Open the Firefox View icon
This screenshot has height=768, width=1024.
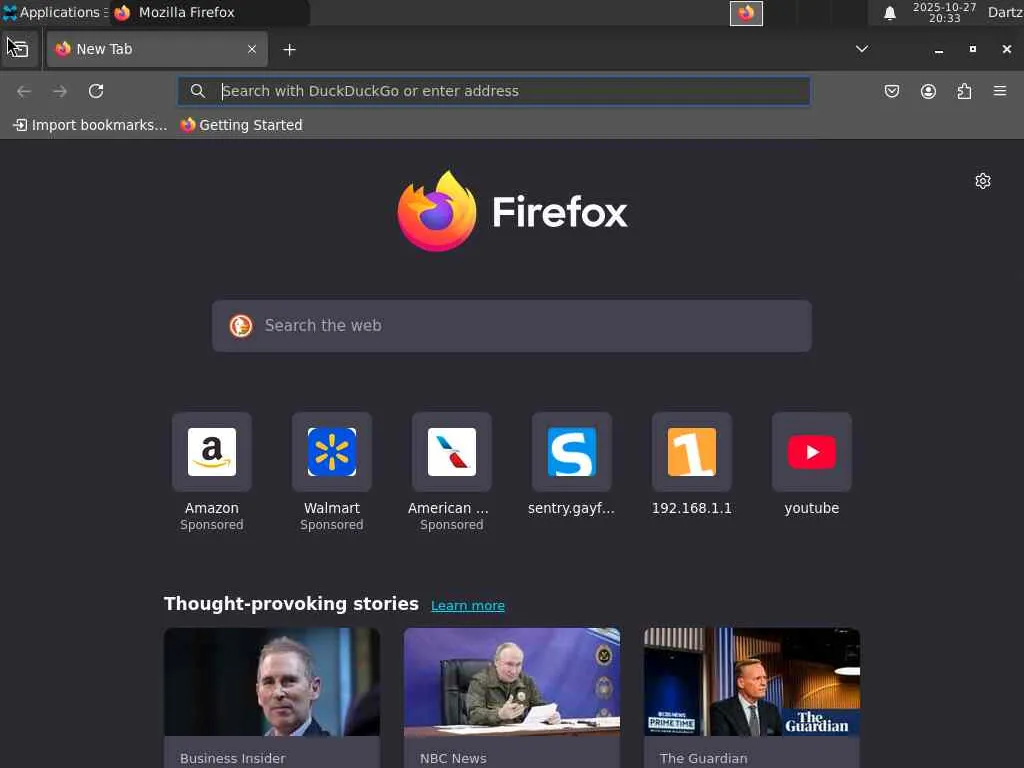coord(19,49)
